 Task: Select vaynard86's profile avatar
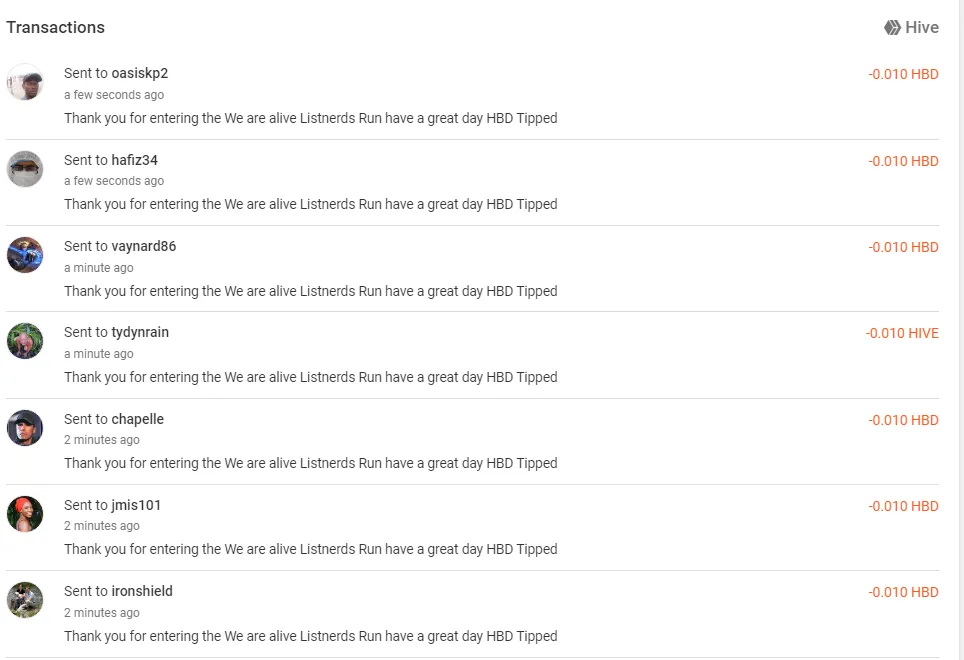pyautogui.click(x=25, y=255)
